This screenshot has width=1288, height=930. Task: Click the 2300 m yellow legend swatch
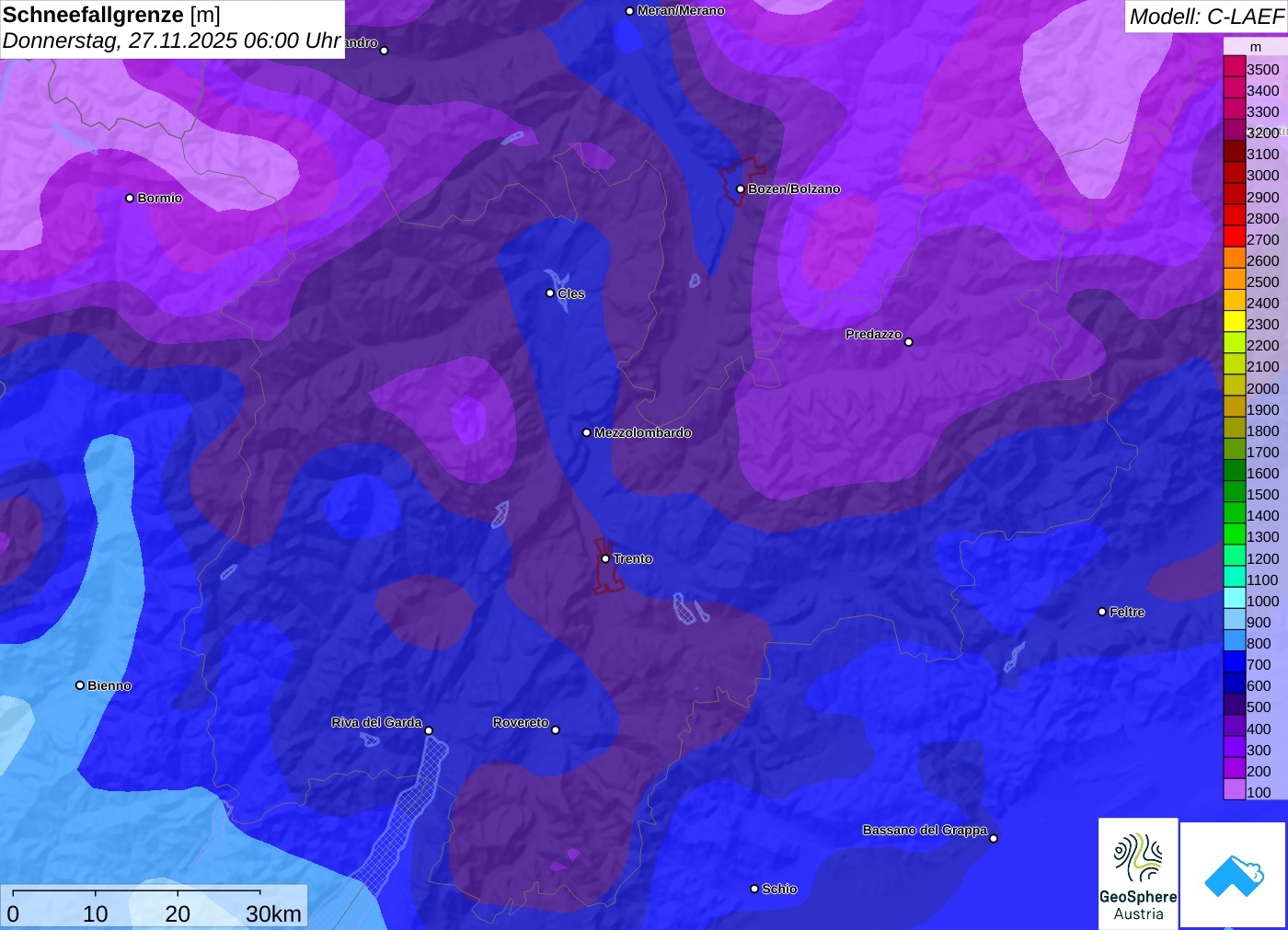1235,321
